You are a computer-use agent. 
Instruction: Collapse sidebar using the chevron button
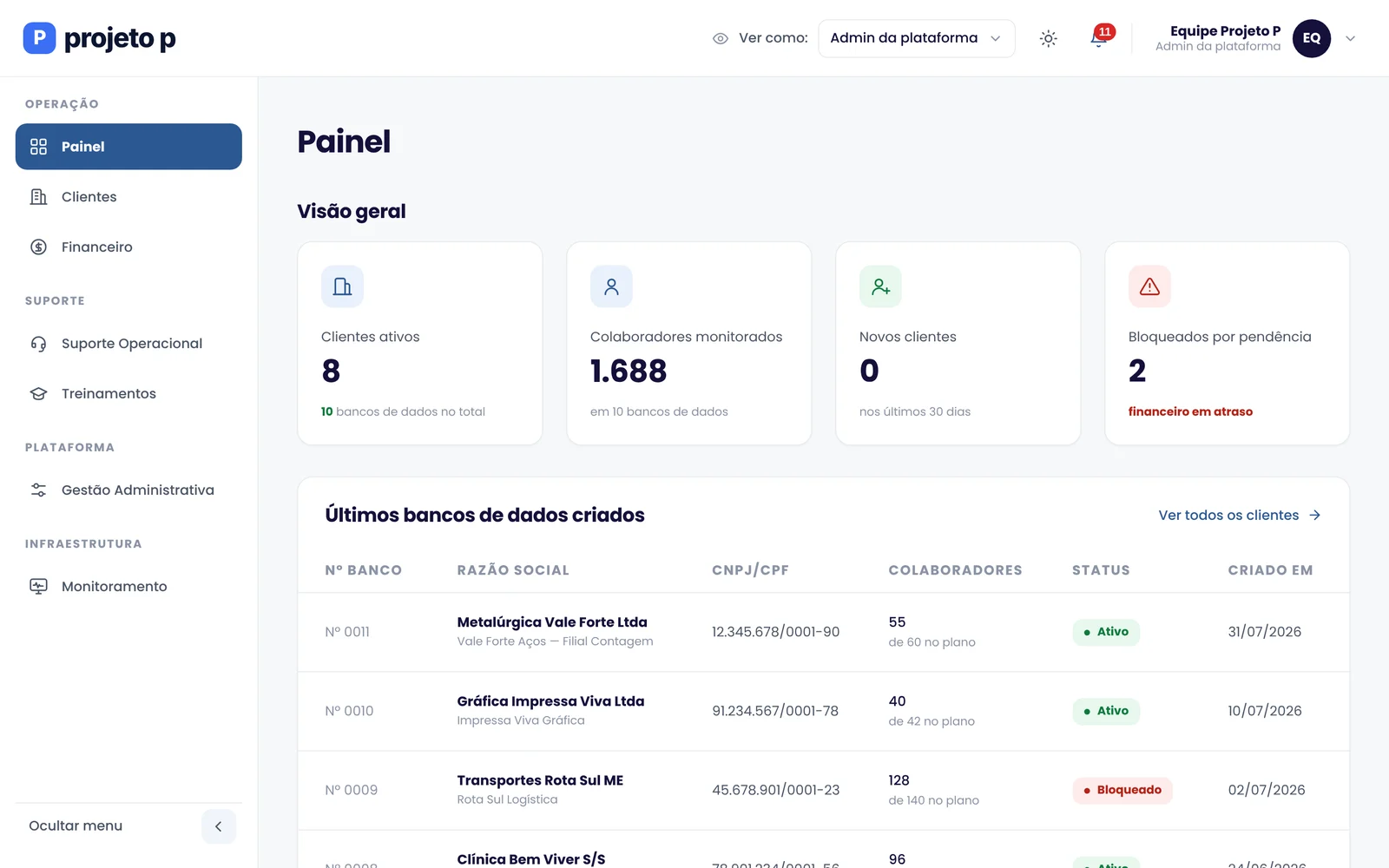click(219, 826)
